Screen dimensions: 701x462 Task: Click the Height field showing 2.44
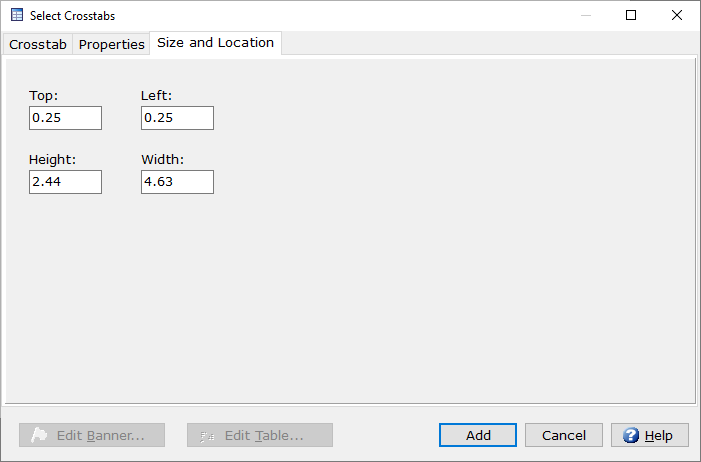click(x=65, y=182)
